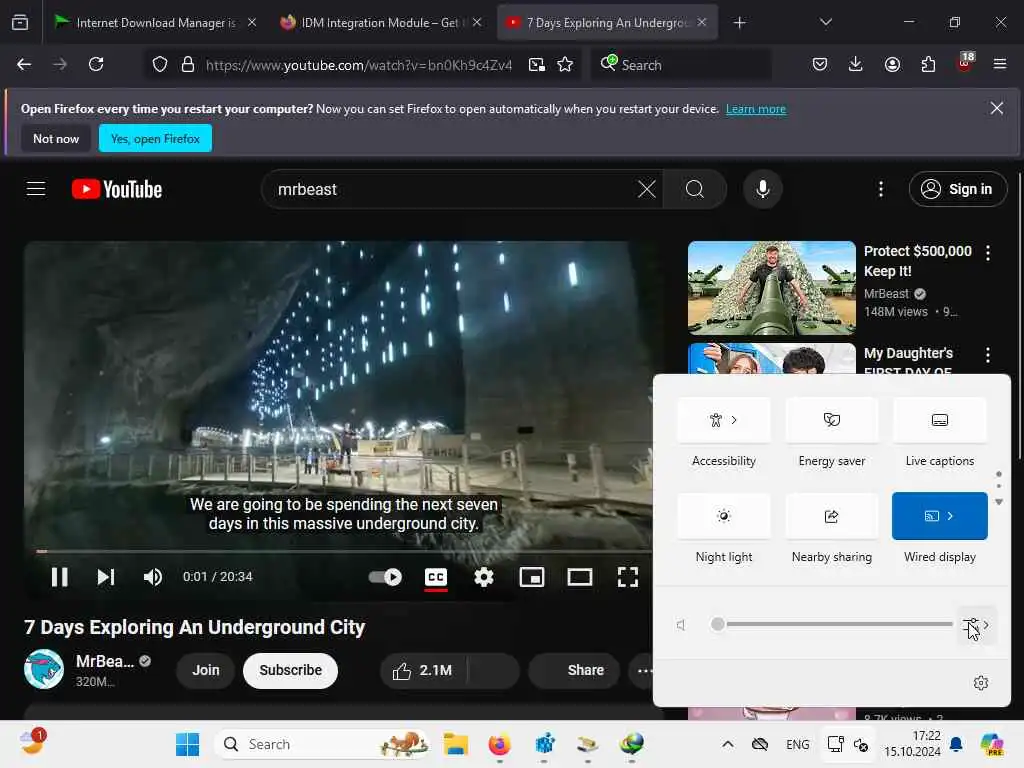The height and width of the screenshot is (768, 1024).
Task: Mute system volume speaker icon
Action: [681, 625]
